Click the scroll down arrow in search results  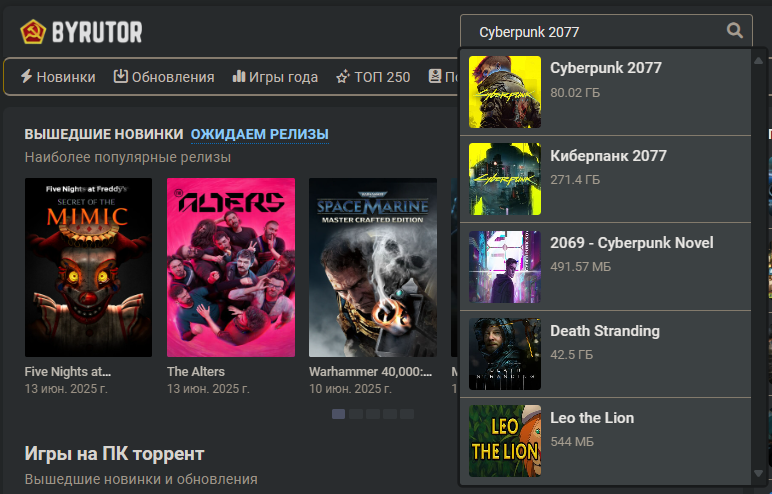click(758, 473)
